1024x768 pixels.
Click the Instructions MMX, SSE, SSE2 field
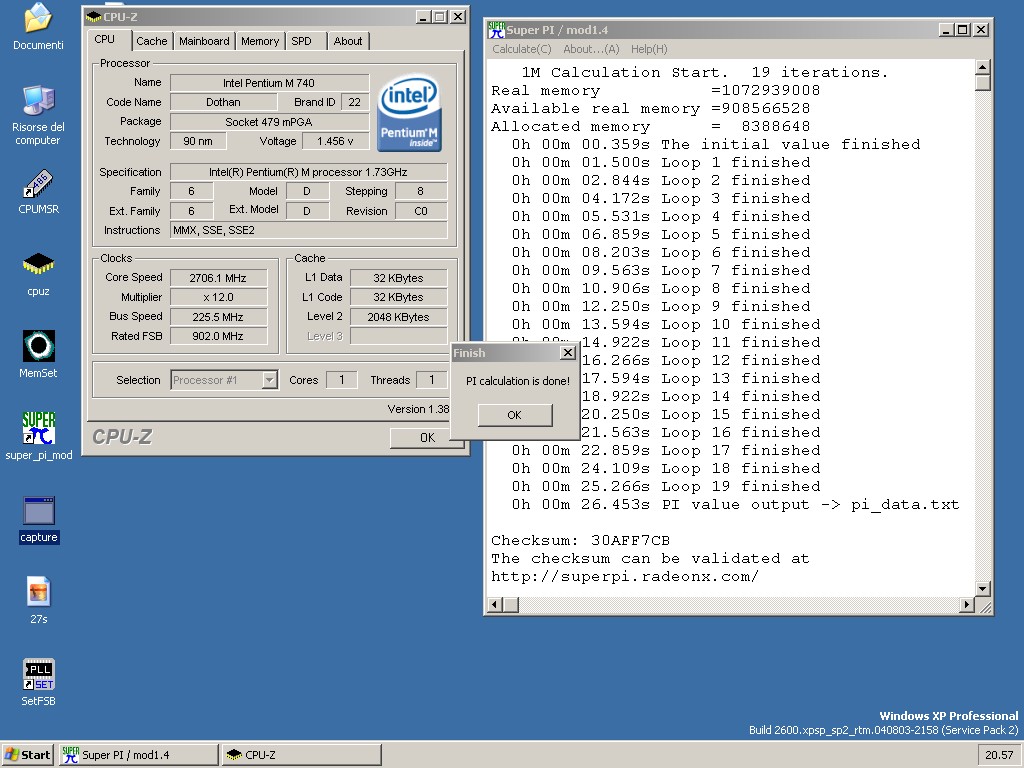pyautogui.click(x=308, y=230)
